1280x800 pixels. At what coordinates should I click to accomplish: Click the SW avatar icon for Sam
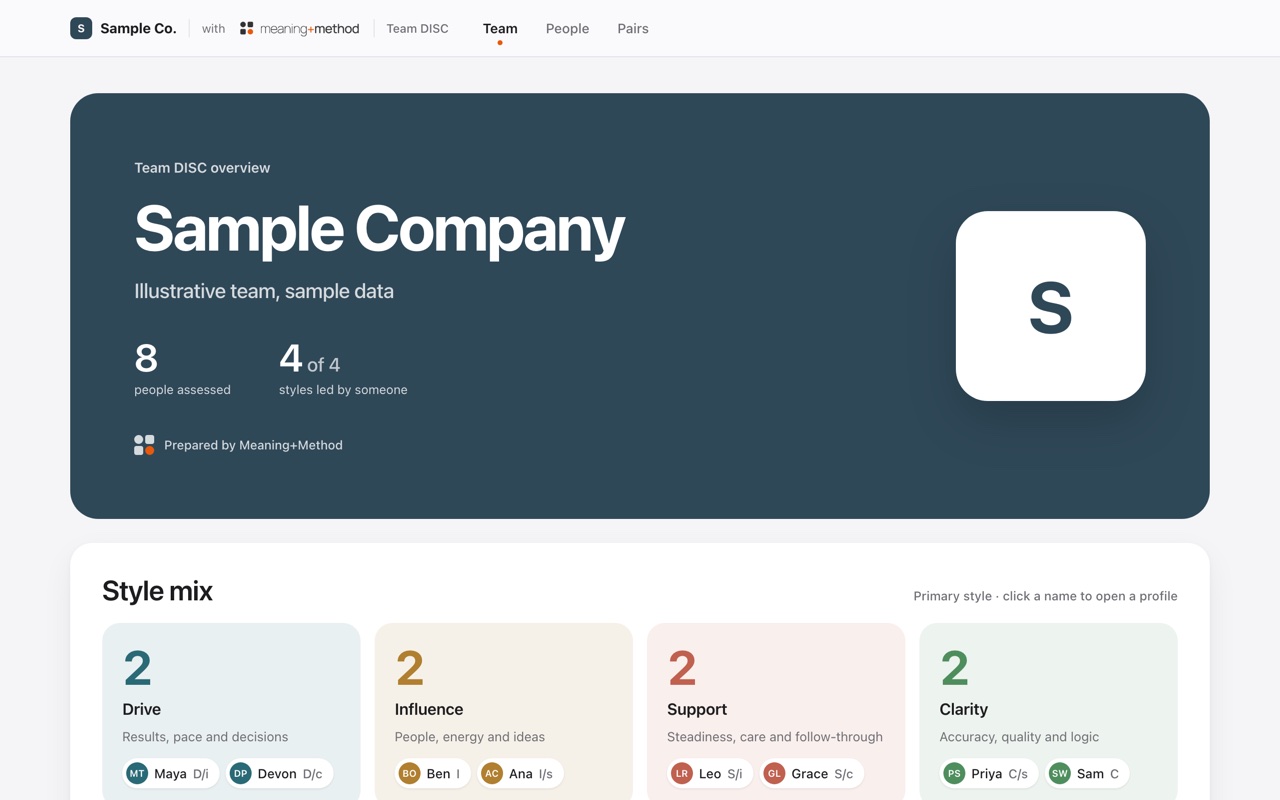[x=1059, y=773]
